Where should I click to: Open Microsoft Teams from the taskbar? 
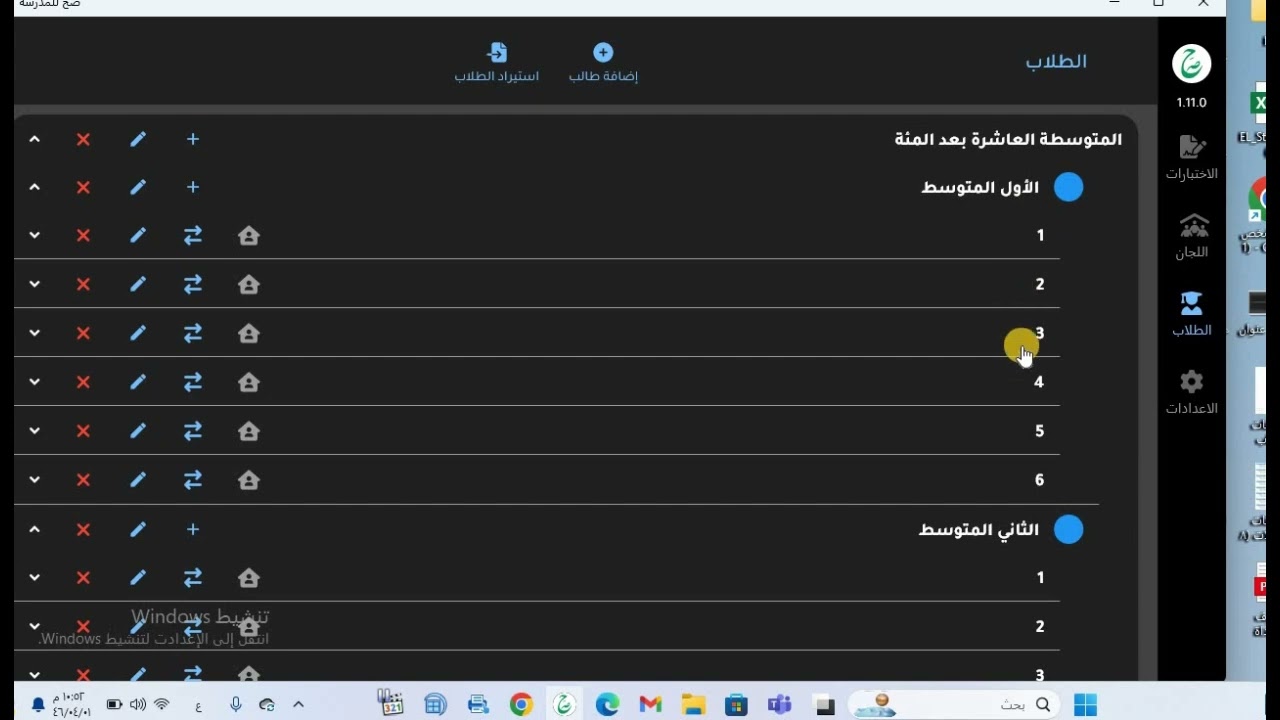point(779,705)
